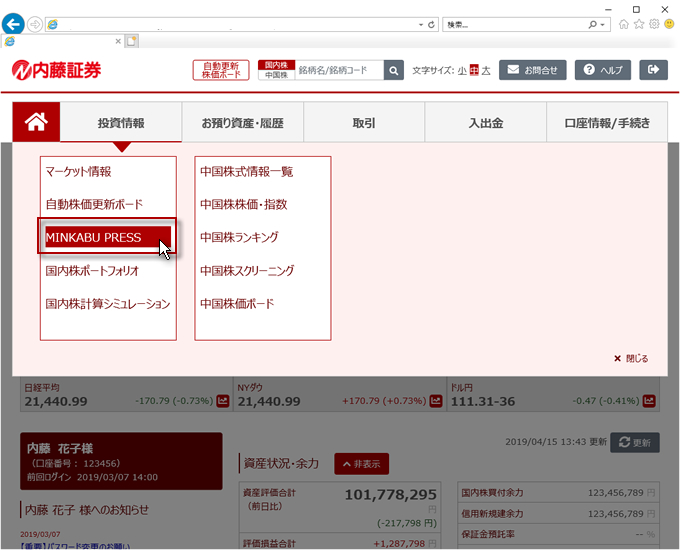Select 国内株 search mode toggle

(276, 65)
